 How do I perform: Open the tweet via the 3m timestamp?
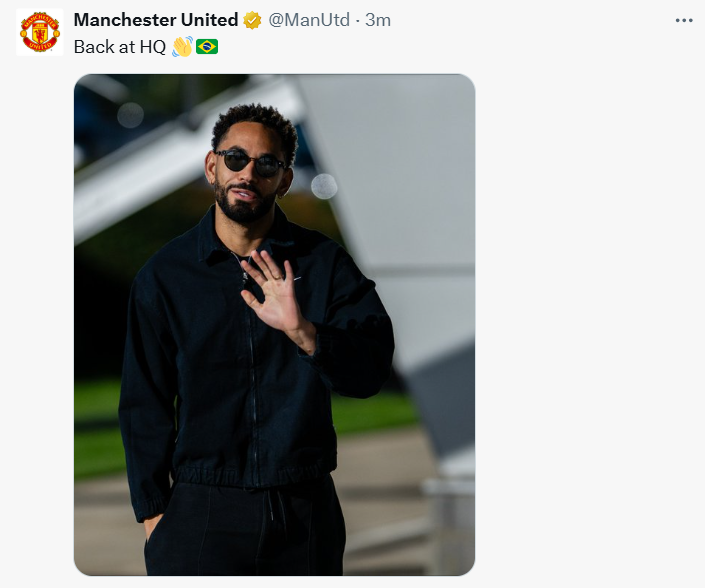point(378,20)
